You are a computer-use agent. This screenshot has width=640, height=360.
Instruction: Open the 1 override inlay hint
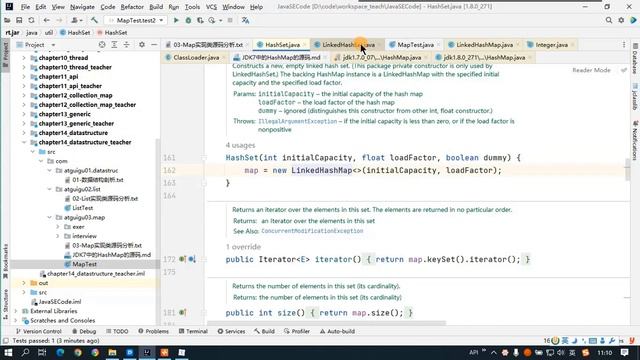[x=243, y=247]
